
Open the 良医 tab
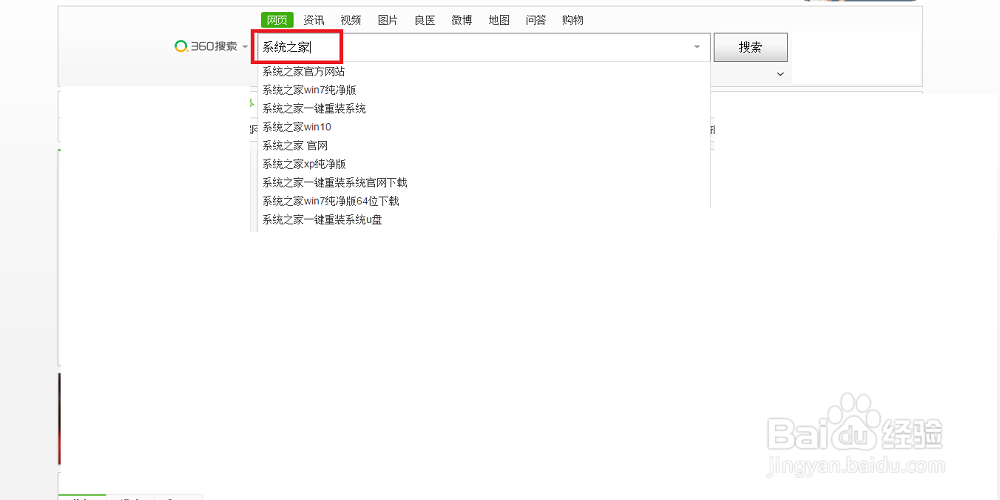(425, 20)
